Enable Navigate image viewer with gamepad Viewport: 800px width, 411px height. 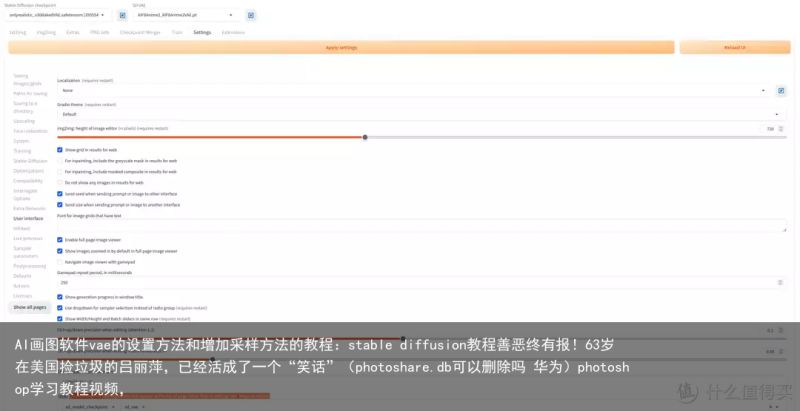coord(60,262)
